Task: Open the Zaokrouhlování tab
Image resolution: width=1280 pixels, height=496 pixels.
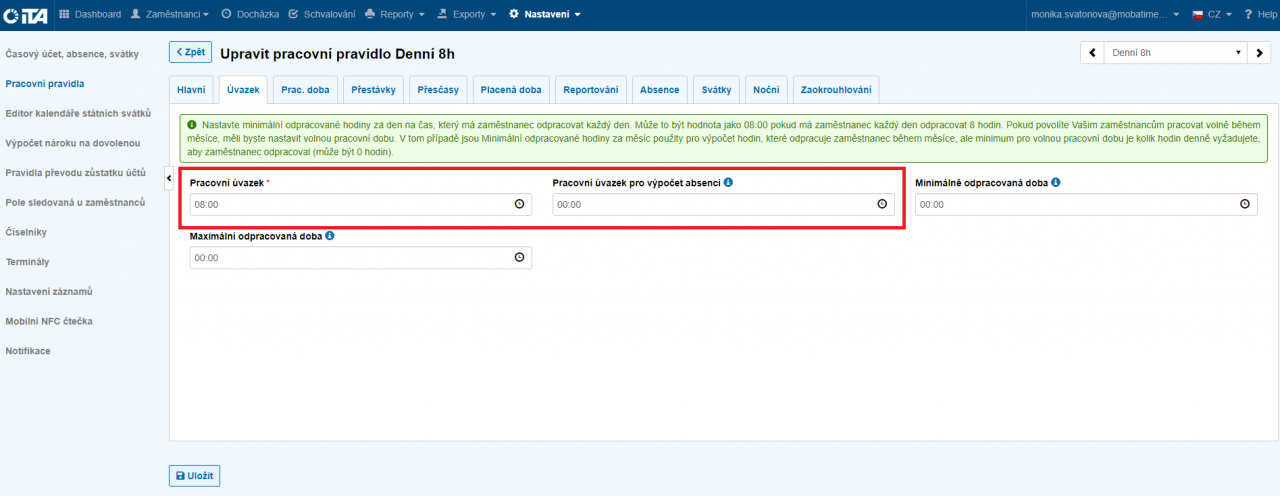Action: tap(836, 90)
